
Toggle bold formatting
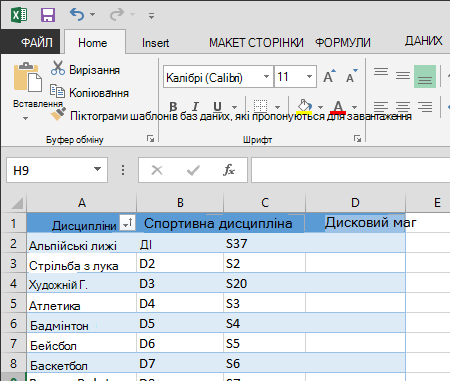pos(173,107)
